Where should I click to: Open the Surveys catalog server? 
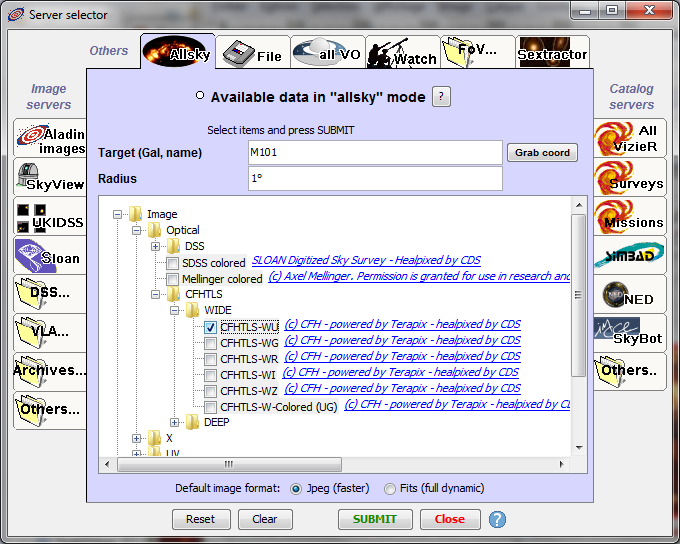pyautogui.click(x=630, y=177)
